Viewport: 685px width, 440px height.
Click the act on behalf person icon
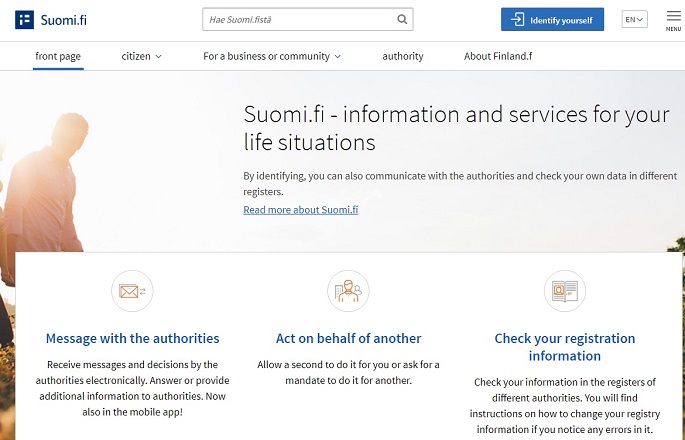[x=348, y=292]
